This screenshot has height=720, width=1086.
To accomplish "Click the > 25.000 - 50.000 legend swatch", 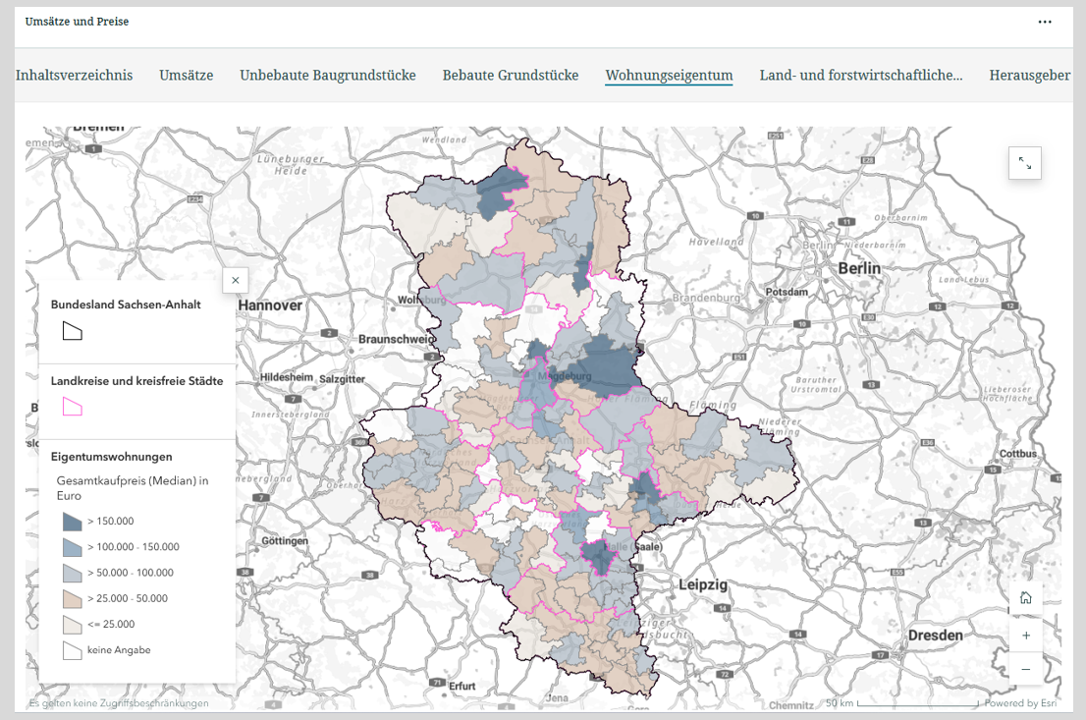I will coord(72,599).
